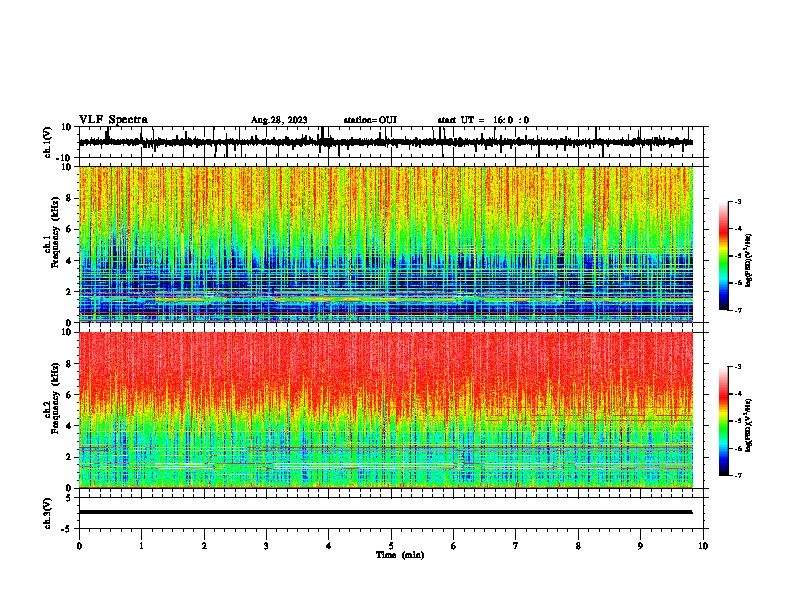Screen dimensions: 792x612
Task: Click tick label "5" on the Time axis
Action: [x=391, y=546]
